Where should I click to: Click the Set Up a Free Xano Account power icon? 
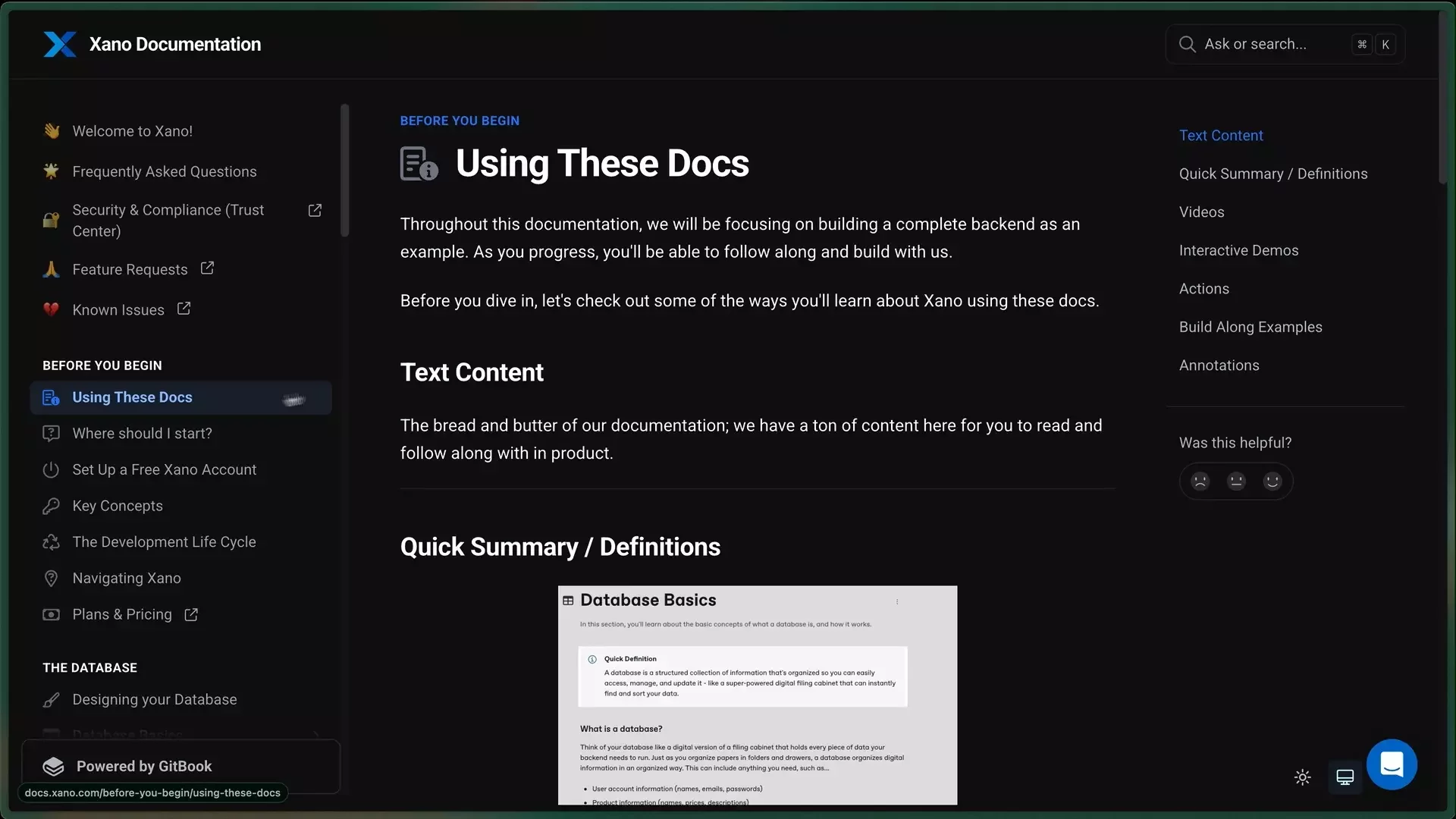coord(50,470)
